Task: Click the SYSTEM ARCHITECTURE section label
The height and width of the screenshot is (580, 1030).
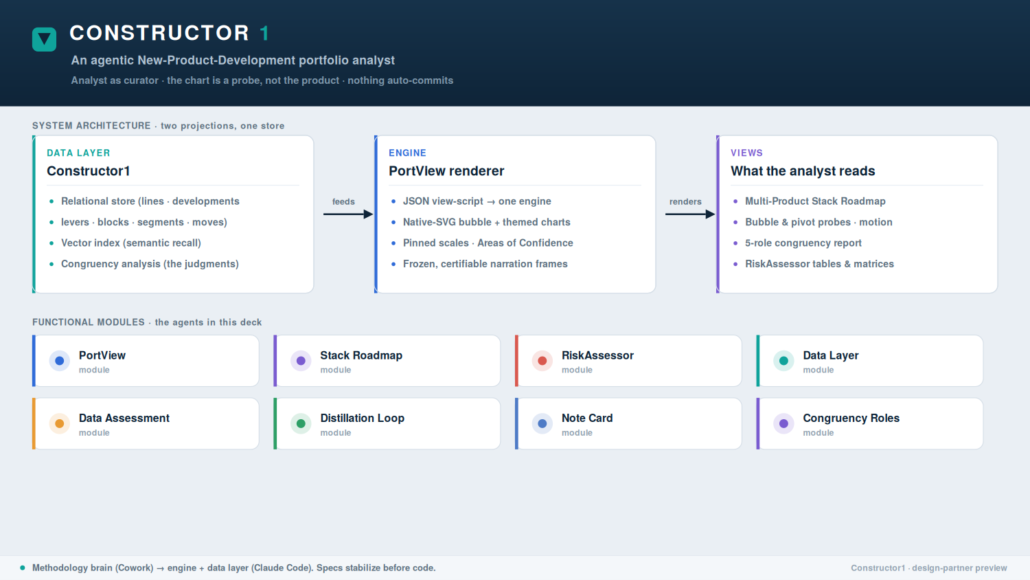Action: [158, 125]
